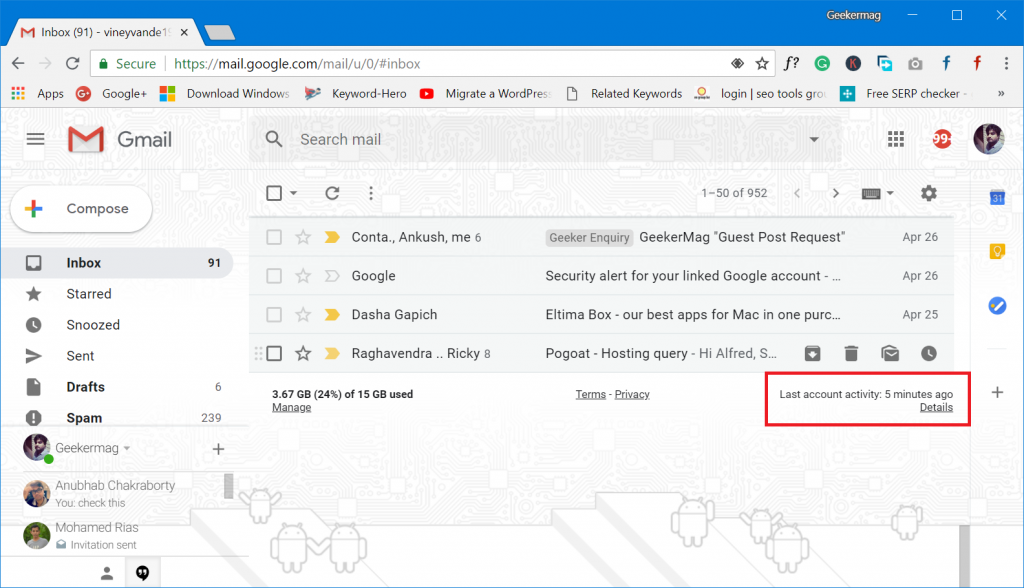Tick checkbox for Dasha Gapich email
The height and width of the screenshot is (588, 1024).
[x=274, y=315]
